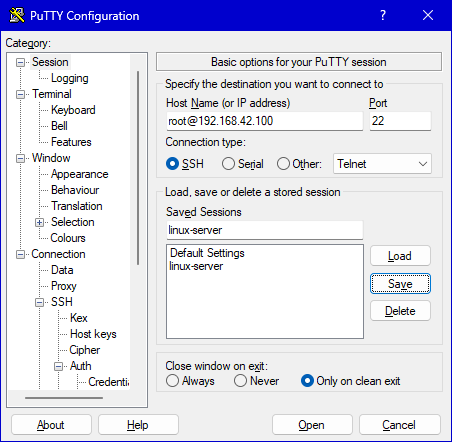
Task: Click the Save session button
Action: click(400, 284)
